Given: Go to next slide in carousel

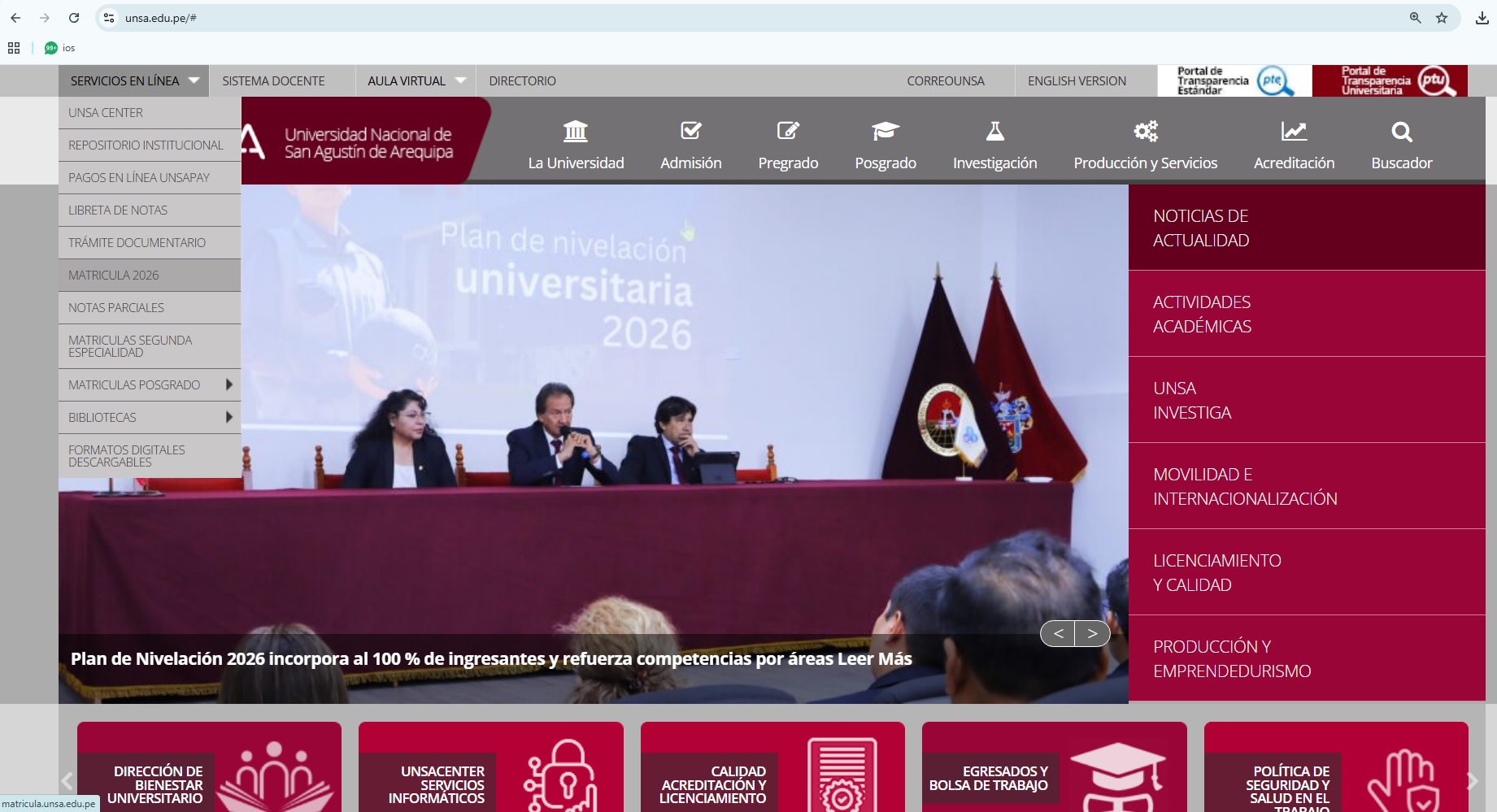Looking at the screenshot, I should 1092,633.
